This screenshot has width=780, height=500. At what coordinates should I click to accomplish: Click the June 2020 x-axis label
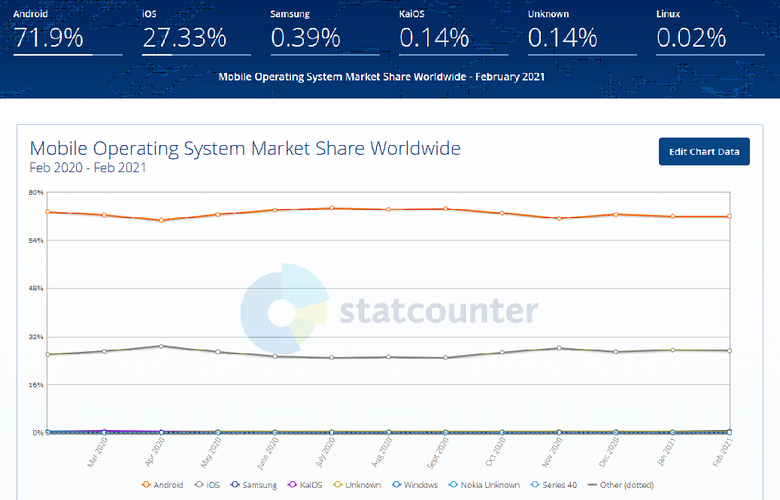click(x=268, y=453)
